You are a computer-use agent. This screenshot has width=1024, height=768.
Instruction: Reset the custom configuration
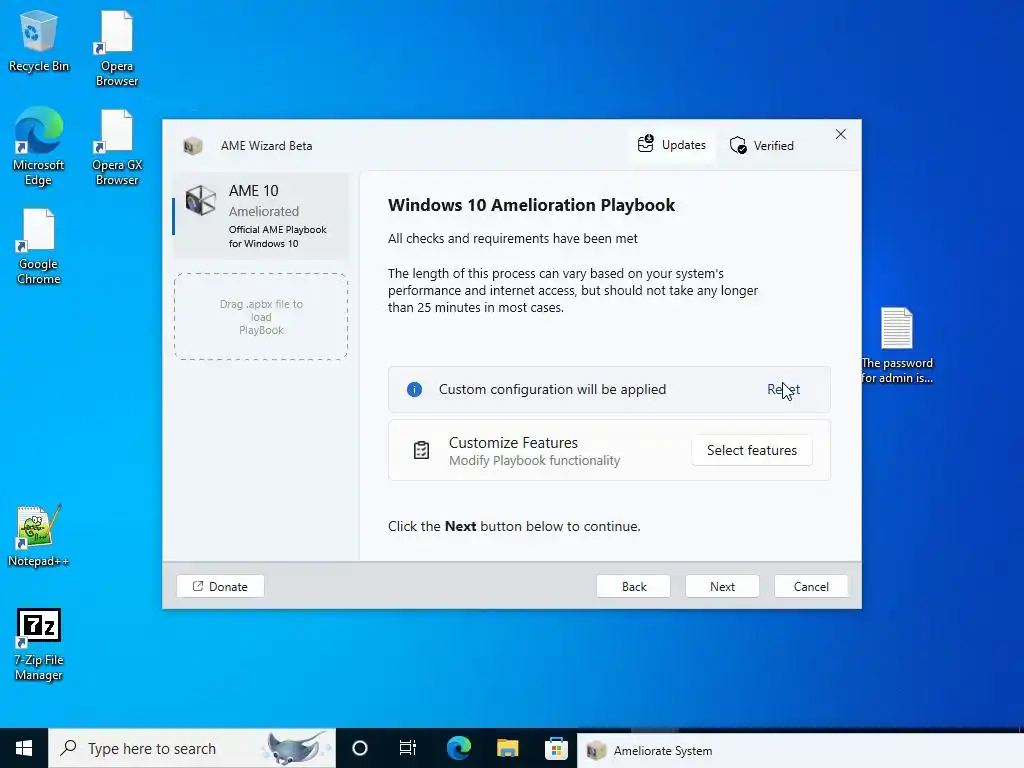(783, 389)
